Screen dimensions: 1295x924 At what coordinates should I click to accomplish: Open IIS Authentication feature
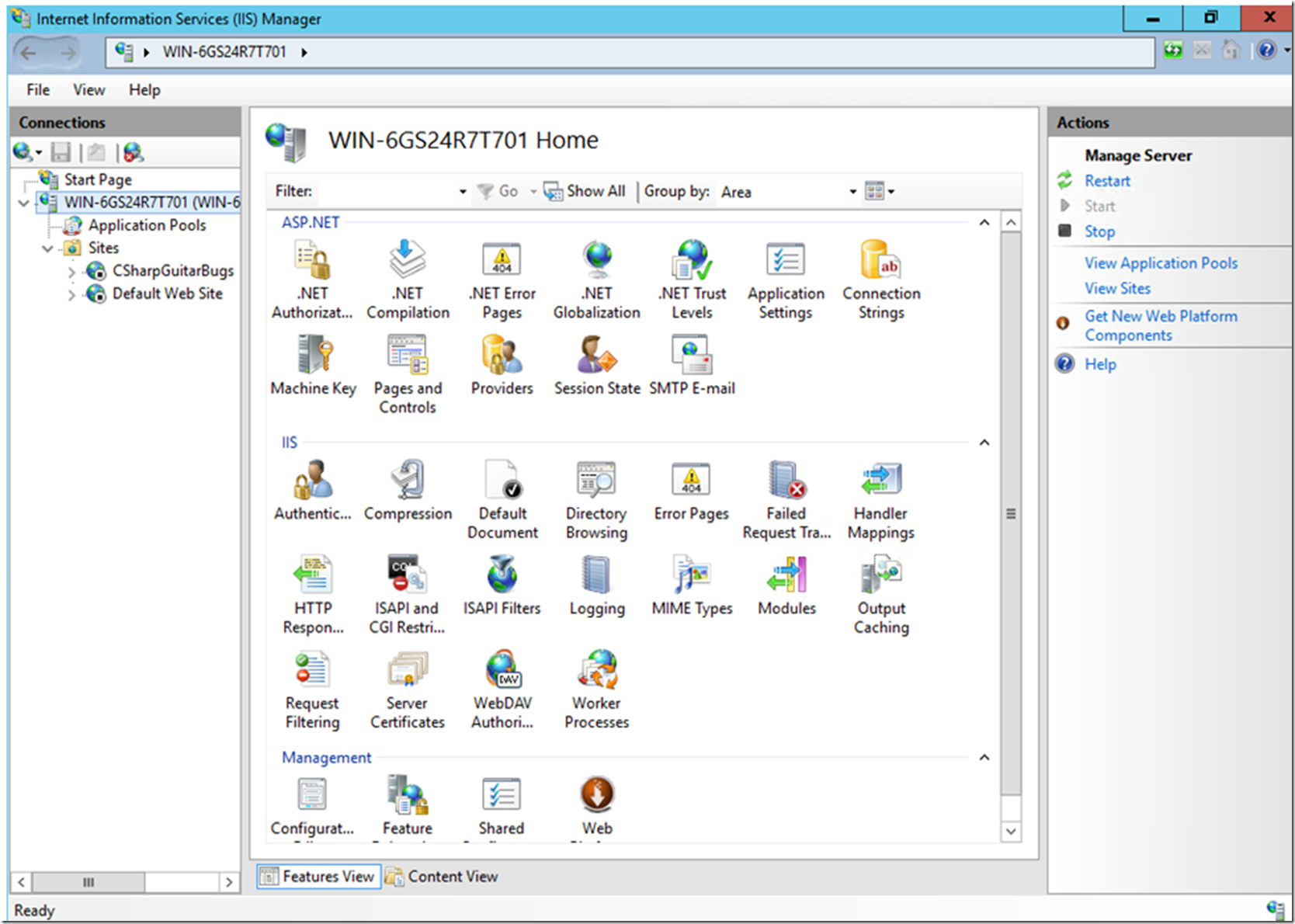click(312, 491)
